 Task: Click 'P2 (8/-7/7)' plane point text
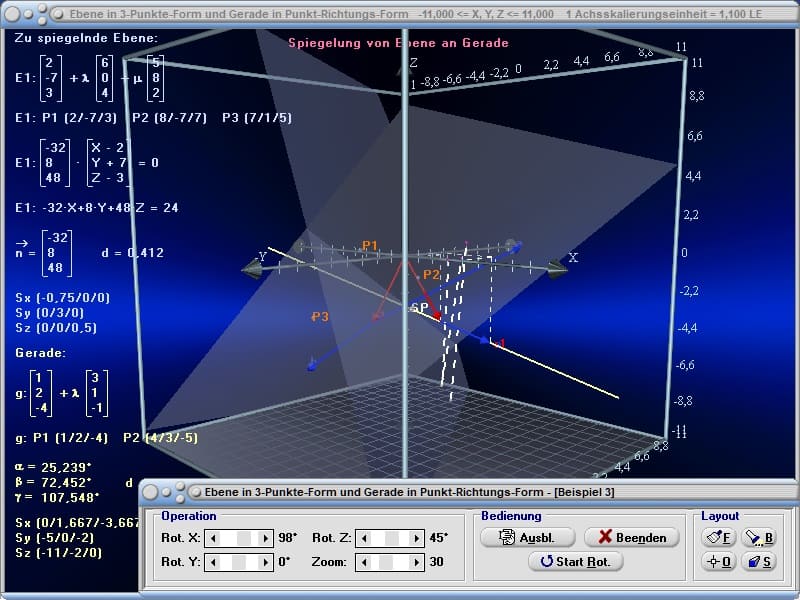point(169,118)
